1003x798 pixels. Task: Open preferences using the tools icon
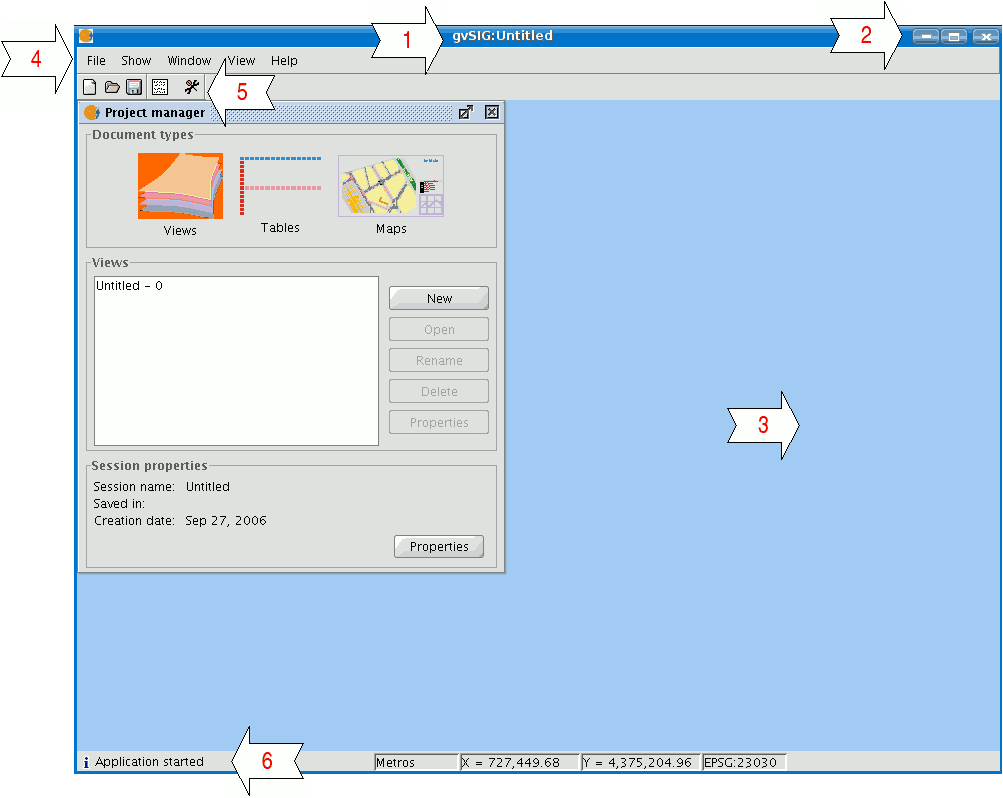[191, 87]
